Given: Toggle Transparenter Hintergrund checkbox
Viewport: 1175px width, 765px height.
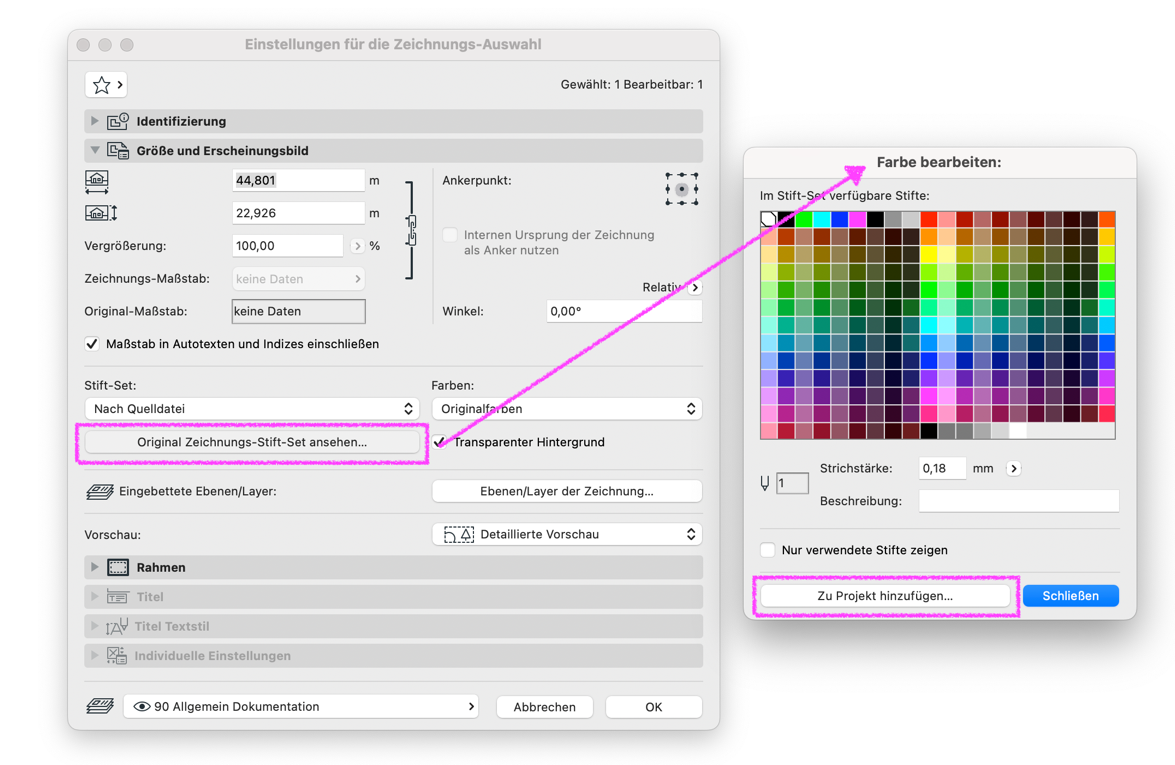Looking at the screenshot, I should coord(439,442).
